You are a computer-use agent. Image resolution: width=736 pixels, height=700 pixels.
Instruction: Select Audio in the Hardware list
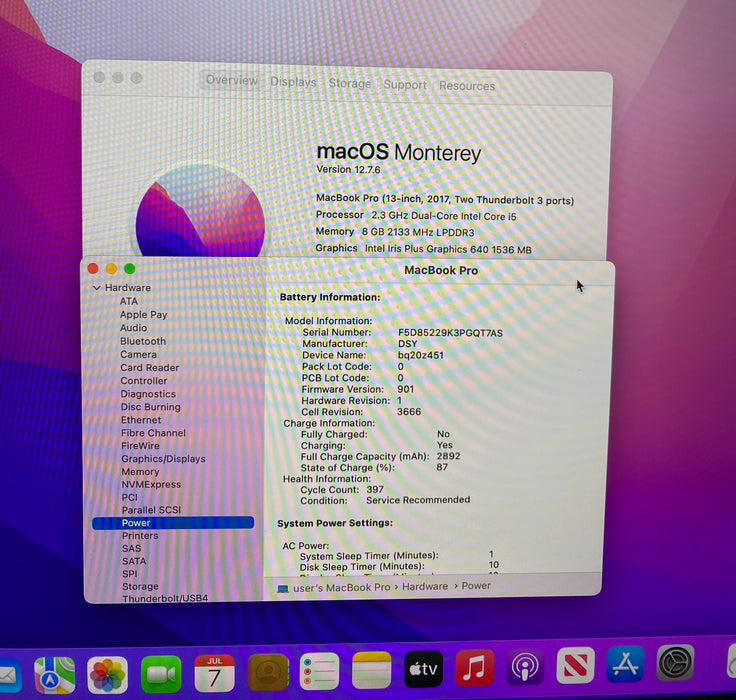[133, 328]
